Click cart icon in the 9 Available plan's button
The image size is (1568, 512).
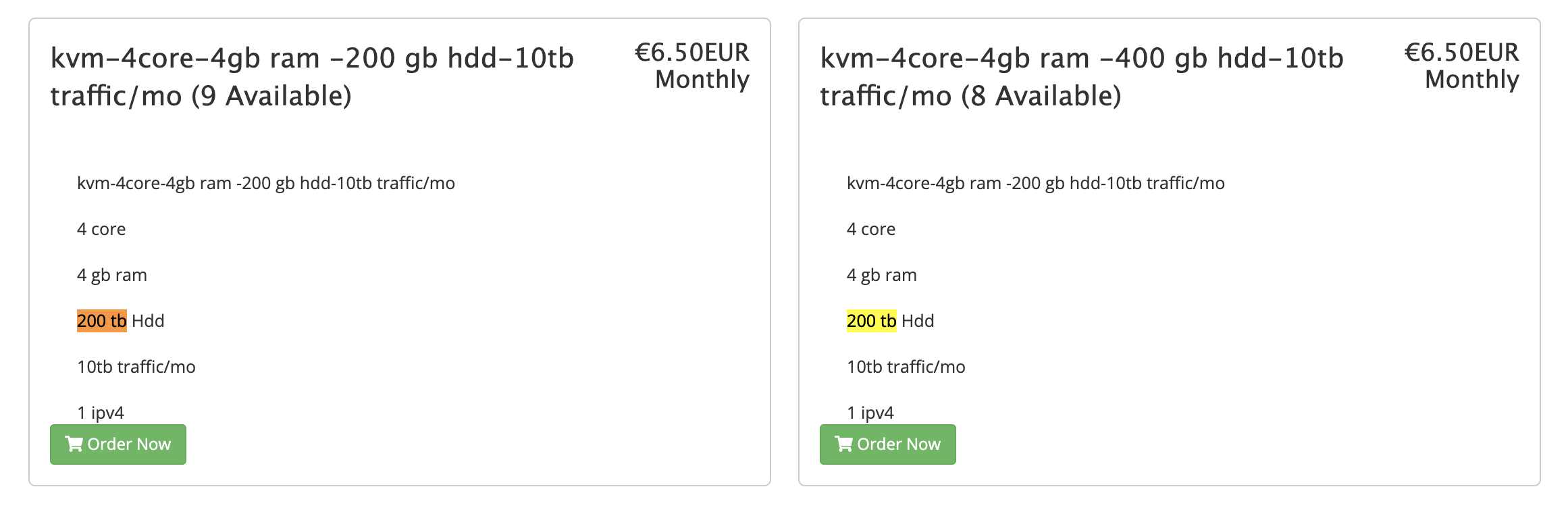(74, 444)
